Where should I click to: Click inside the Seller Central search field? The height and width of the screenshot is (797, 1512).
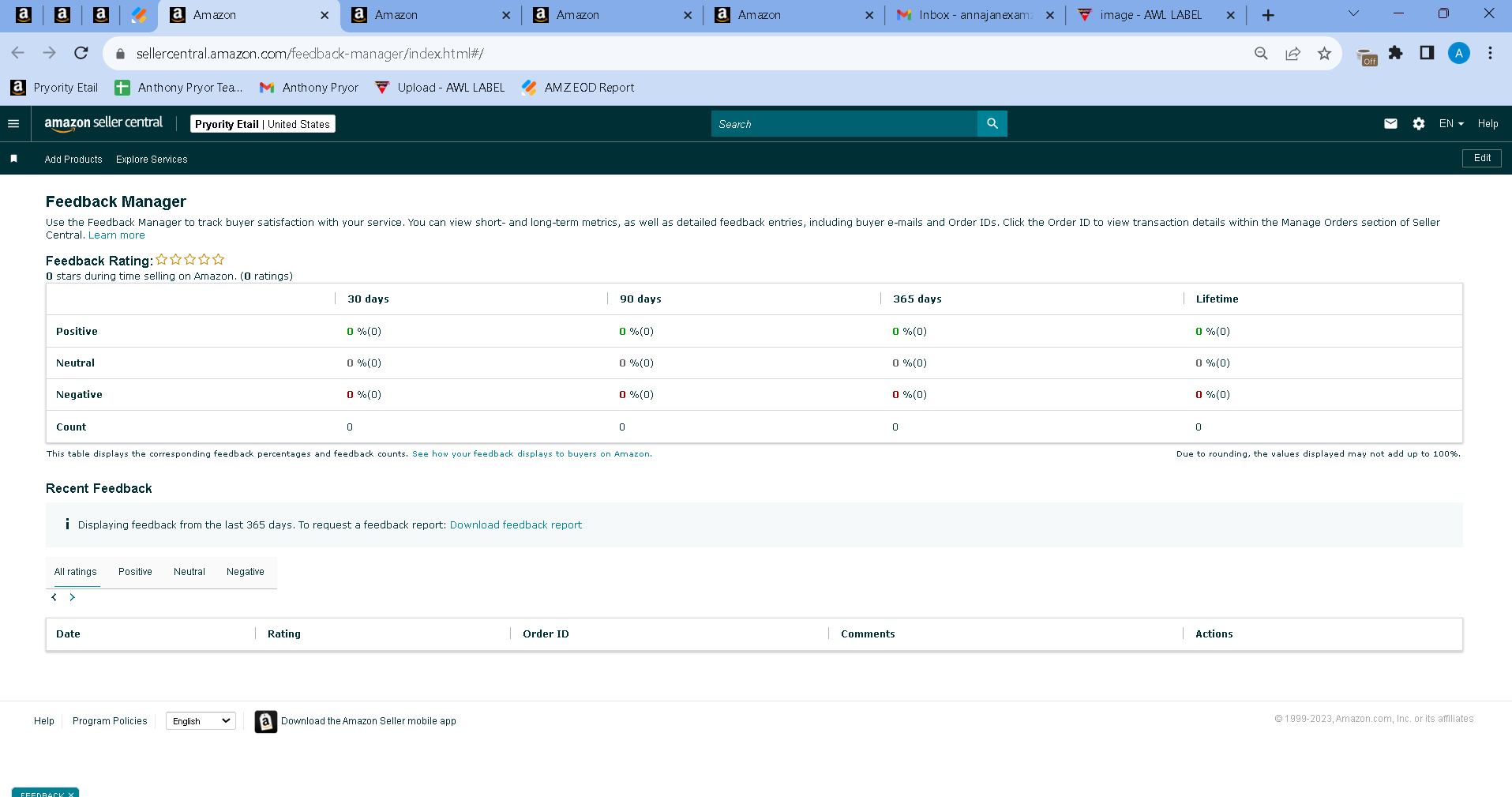point(844,124)
